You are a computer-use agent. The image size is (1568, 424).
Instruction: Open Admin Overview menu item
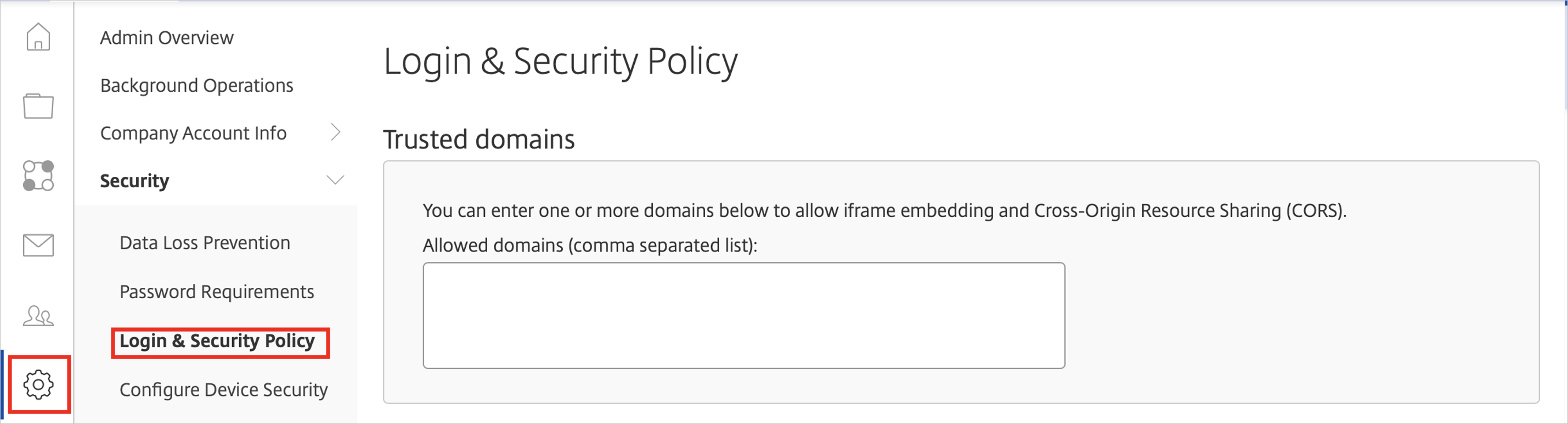click(x=166, y=38)
